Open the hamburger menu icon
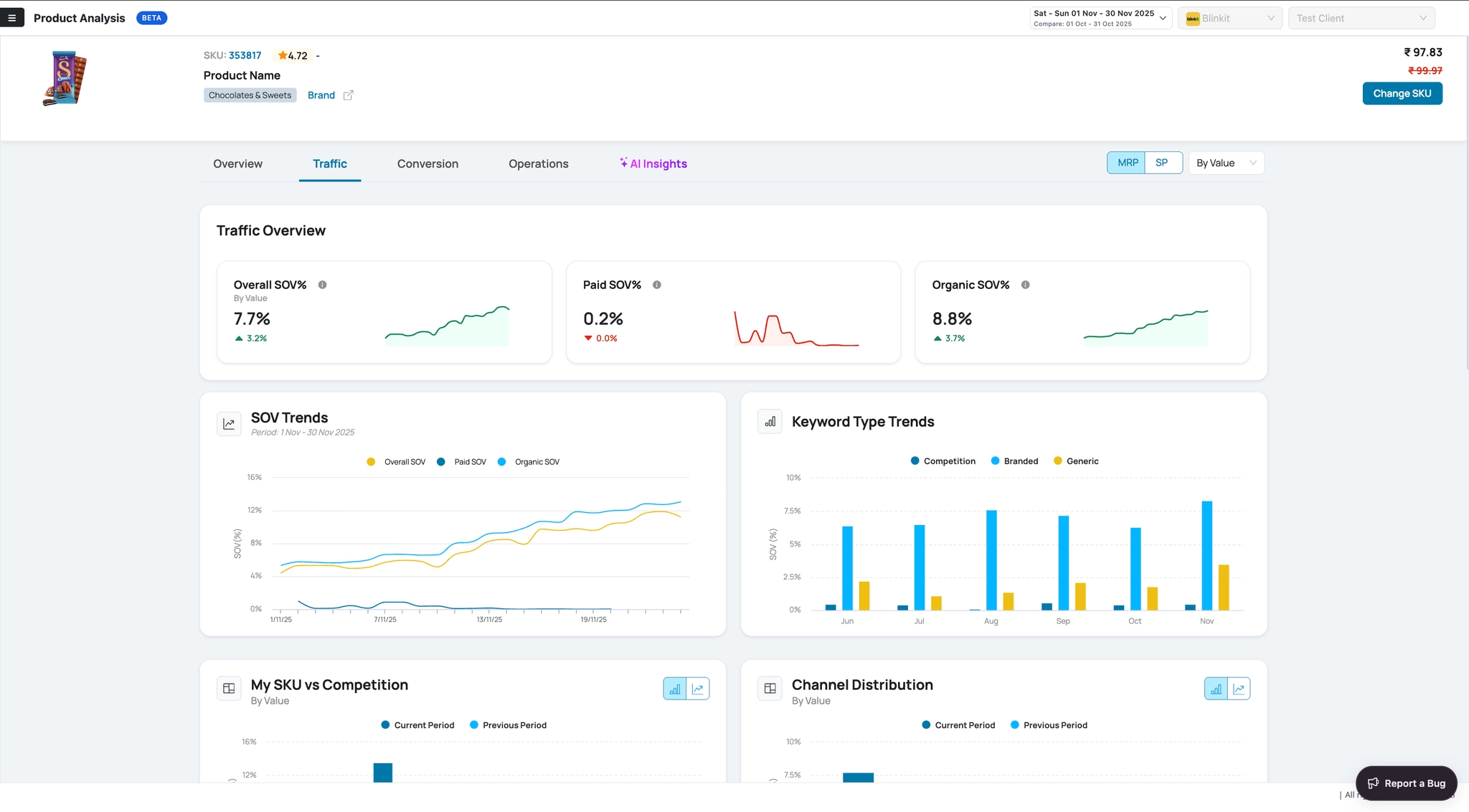 [x=11, y=18]
